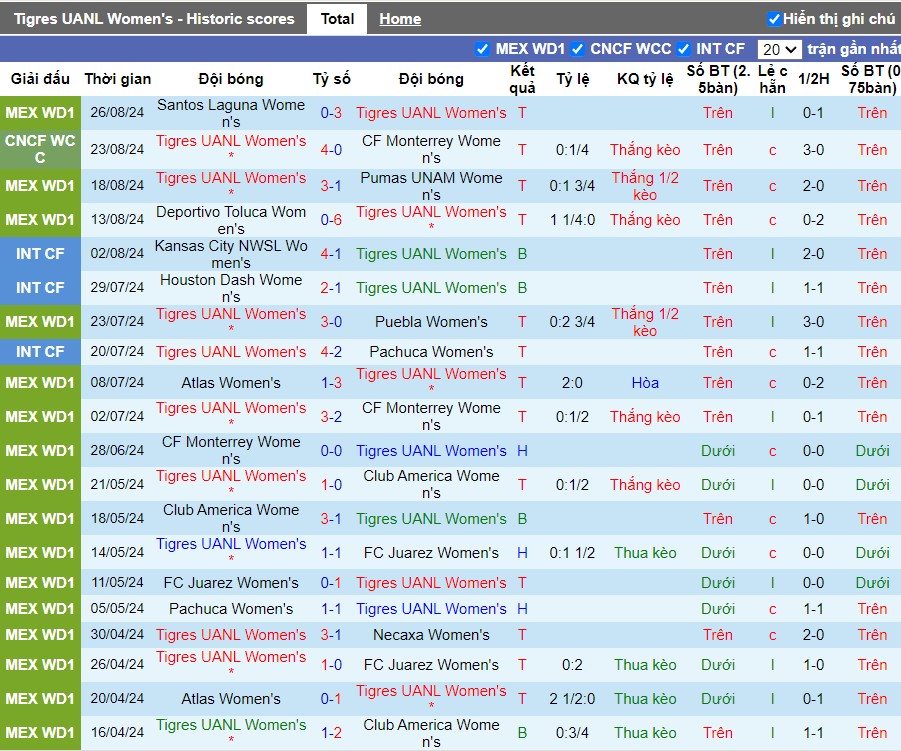Screen dimensions: 901x751
Task: Open Houston Dash Women's team link
Action: coord(231,288)
